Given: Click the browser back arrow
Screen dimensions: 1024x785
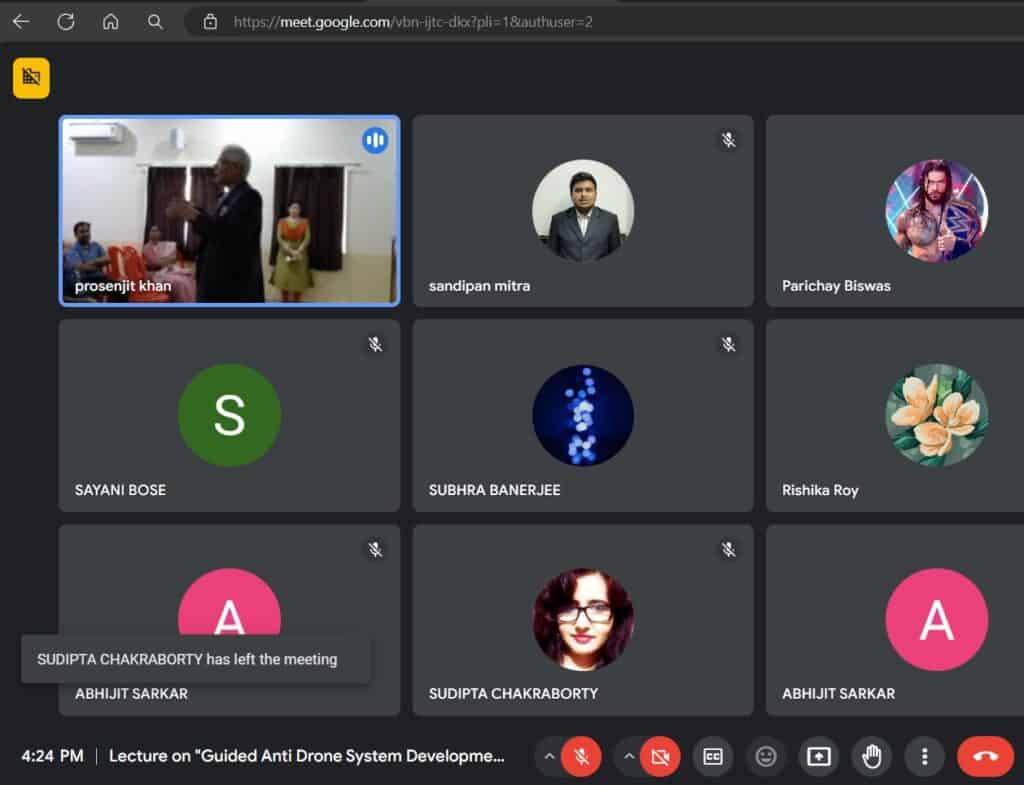Looking at the screenshot, I should pos(21,22).
